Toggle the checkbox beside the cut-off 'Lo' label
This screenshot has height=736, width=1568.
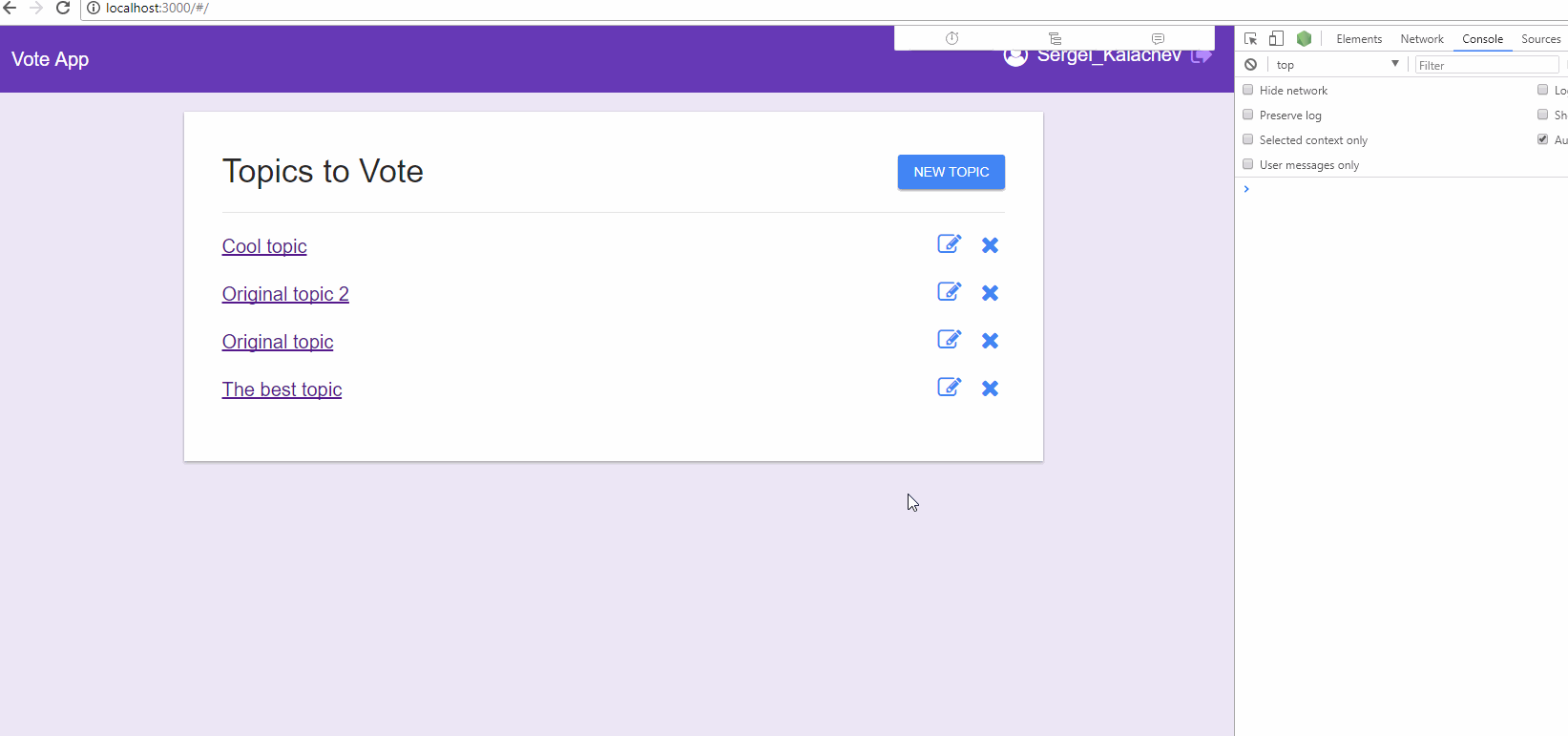tap(1542, 90)
